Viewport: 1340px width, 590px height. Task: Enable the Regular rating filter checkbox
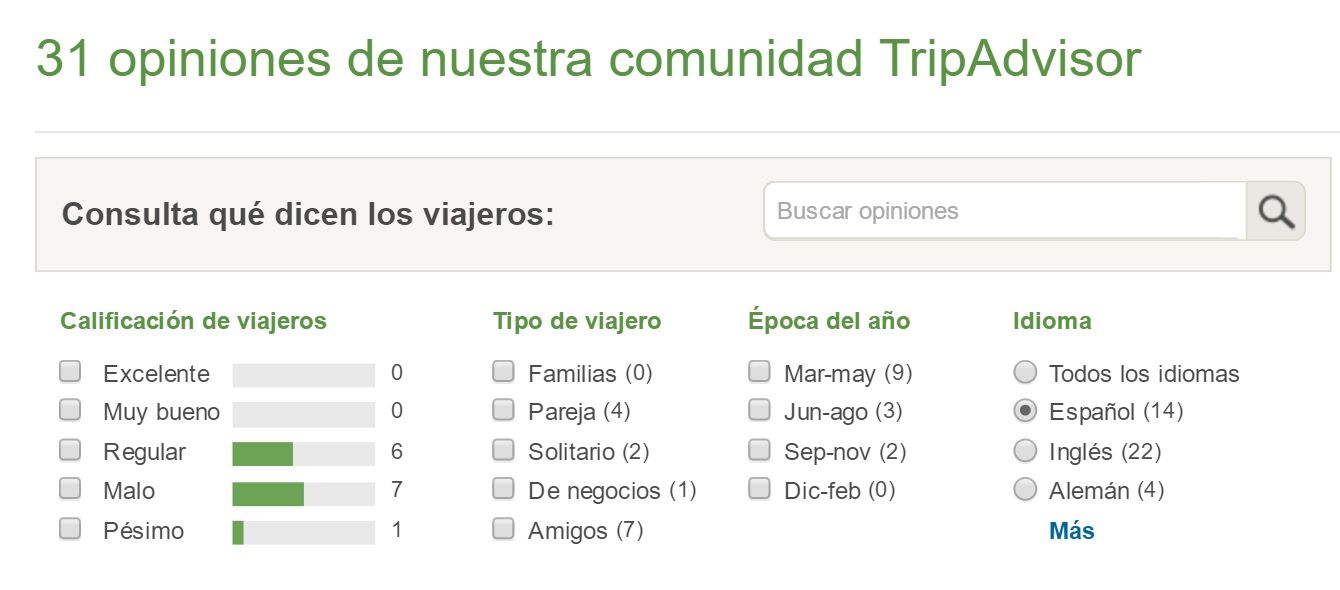click(70, 451)
